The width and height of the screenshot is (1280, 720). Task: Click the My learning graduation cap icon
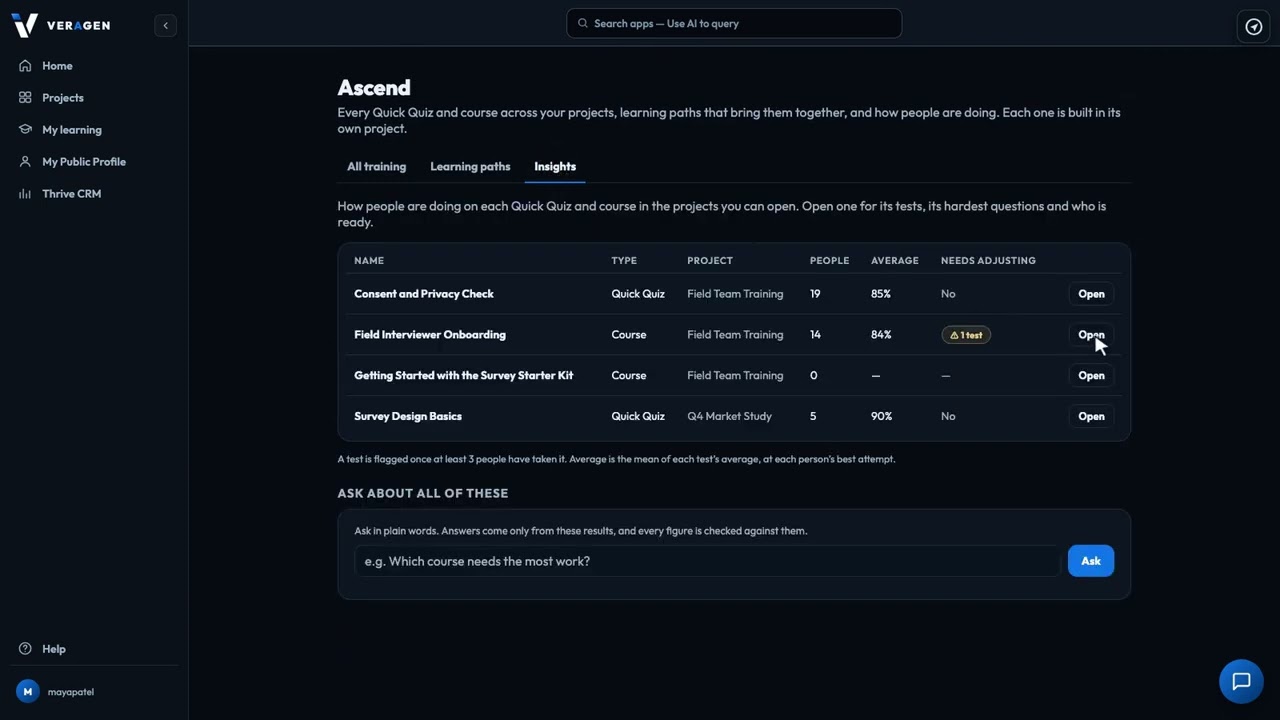tap(25, 130)
